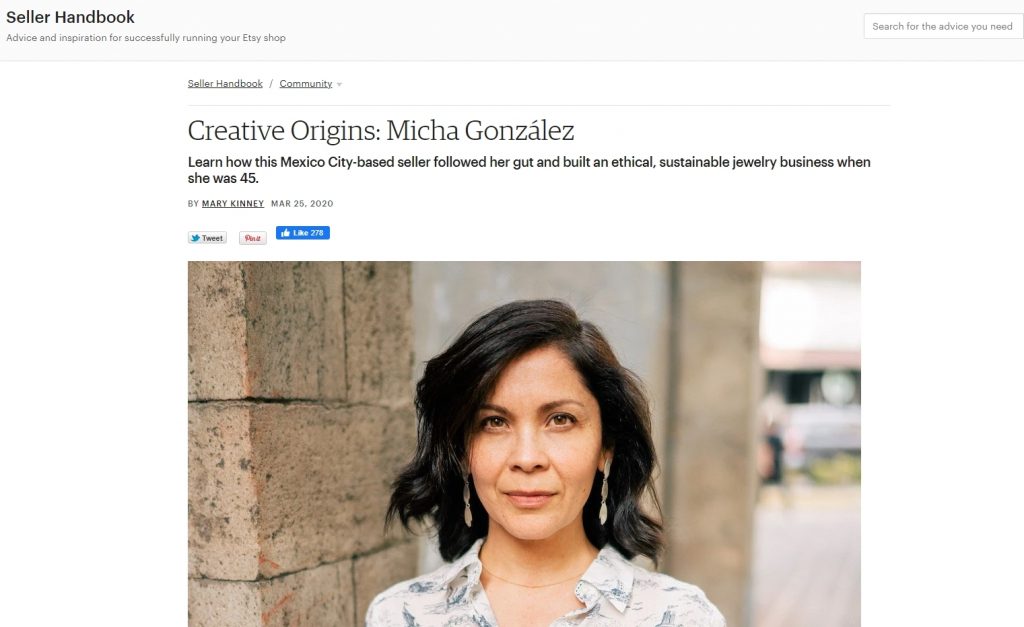1024x627 pixels.
Task: Click the large Seller Handbook header title
Action: tap(70, 17)
